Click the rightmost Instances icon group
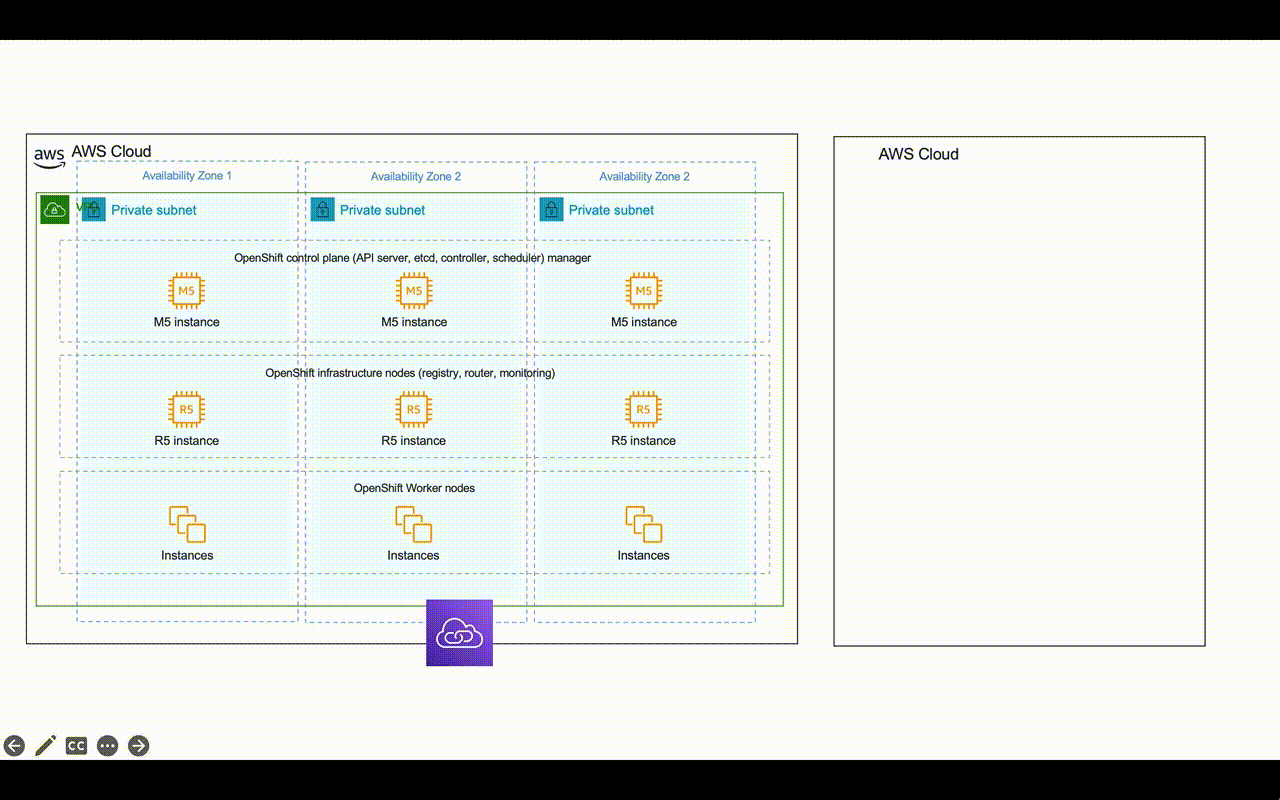Screen dimensions: 1280x800 coord(643,522)
